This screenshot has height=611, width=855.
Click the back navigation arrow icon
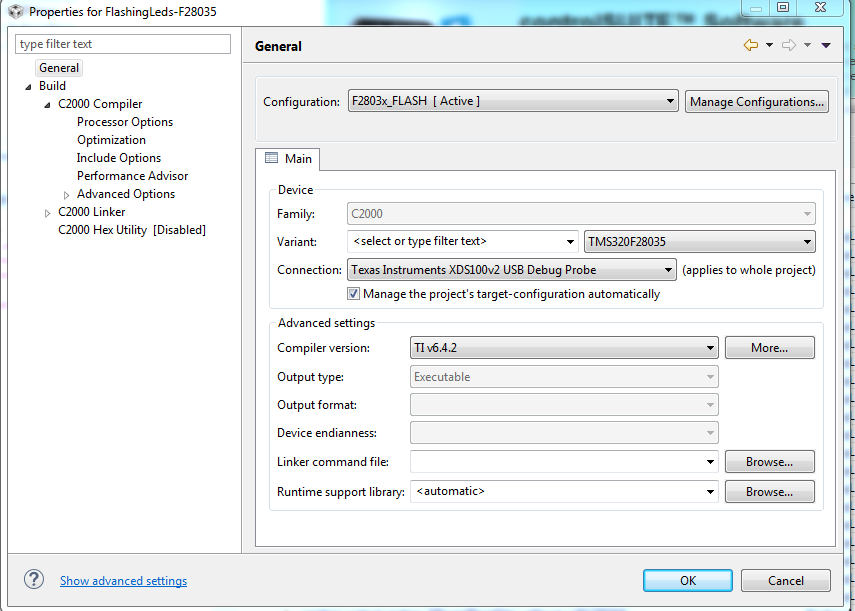coord(751,45)
